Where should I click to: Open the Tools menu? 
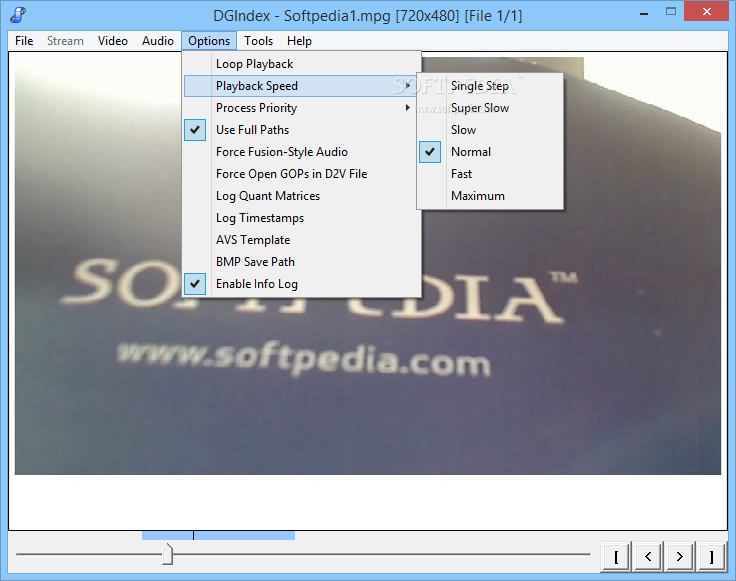tap(258, 41)
